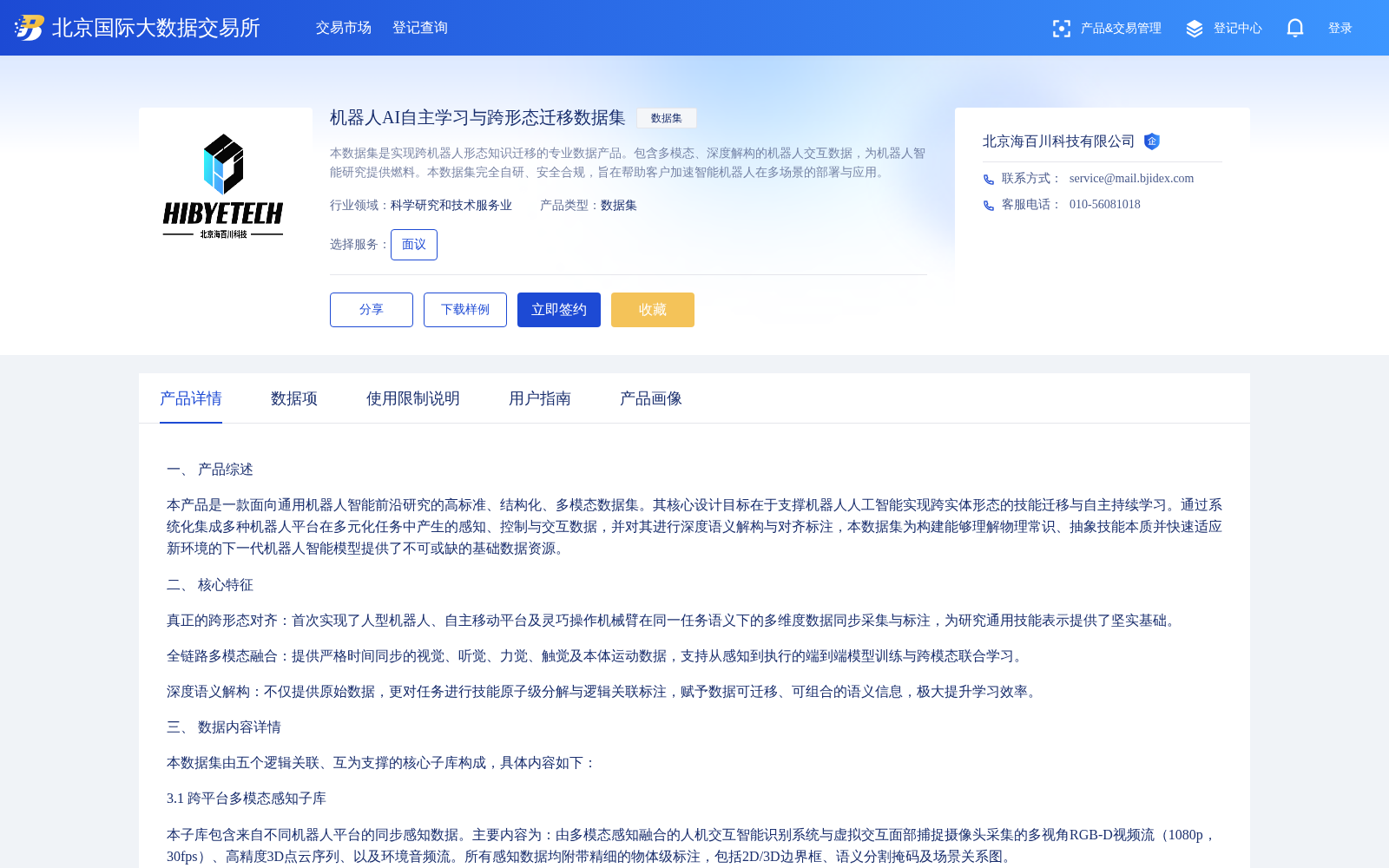The height and width of the screenshot is (868, 1389).
Task: Select the 面议 service option
Action: (x=414, y=245)
